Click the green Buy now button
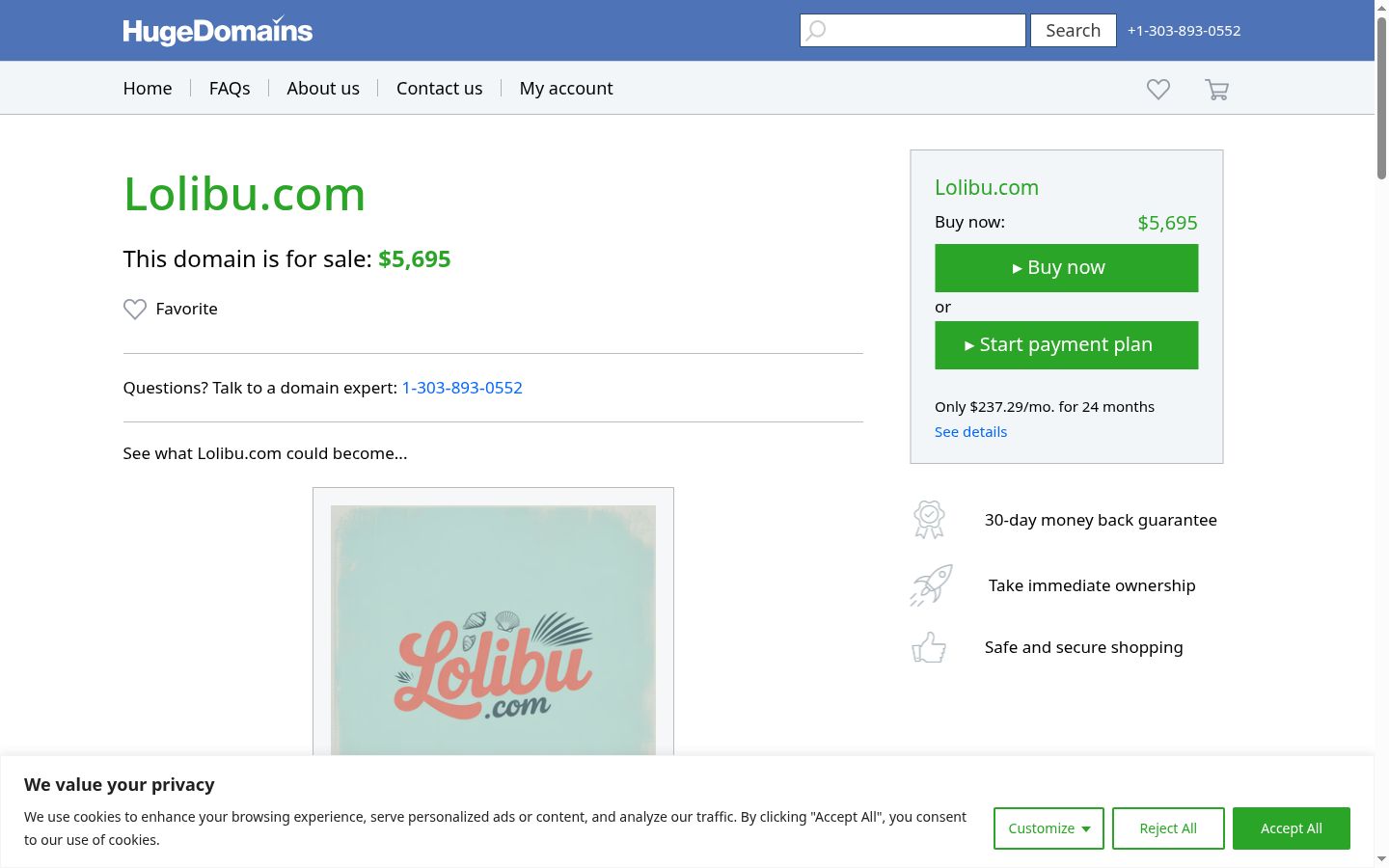 (1067, 268)
